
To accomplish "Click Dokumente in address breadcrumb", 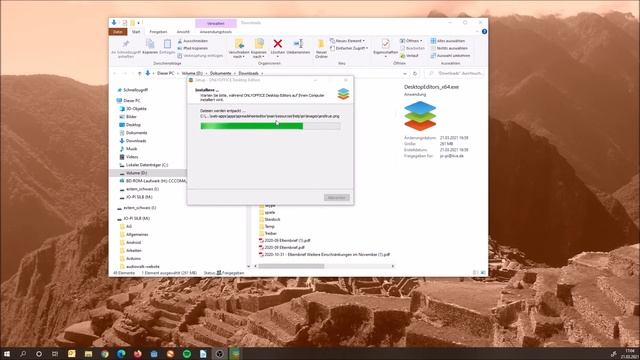I will (220, 73).
